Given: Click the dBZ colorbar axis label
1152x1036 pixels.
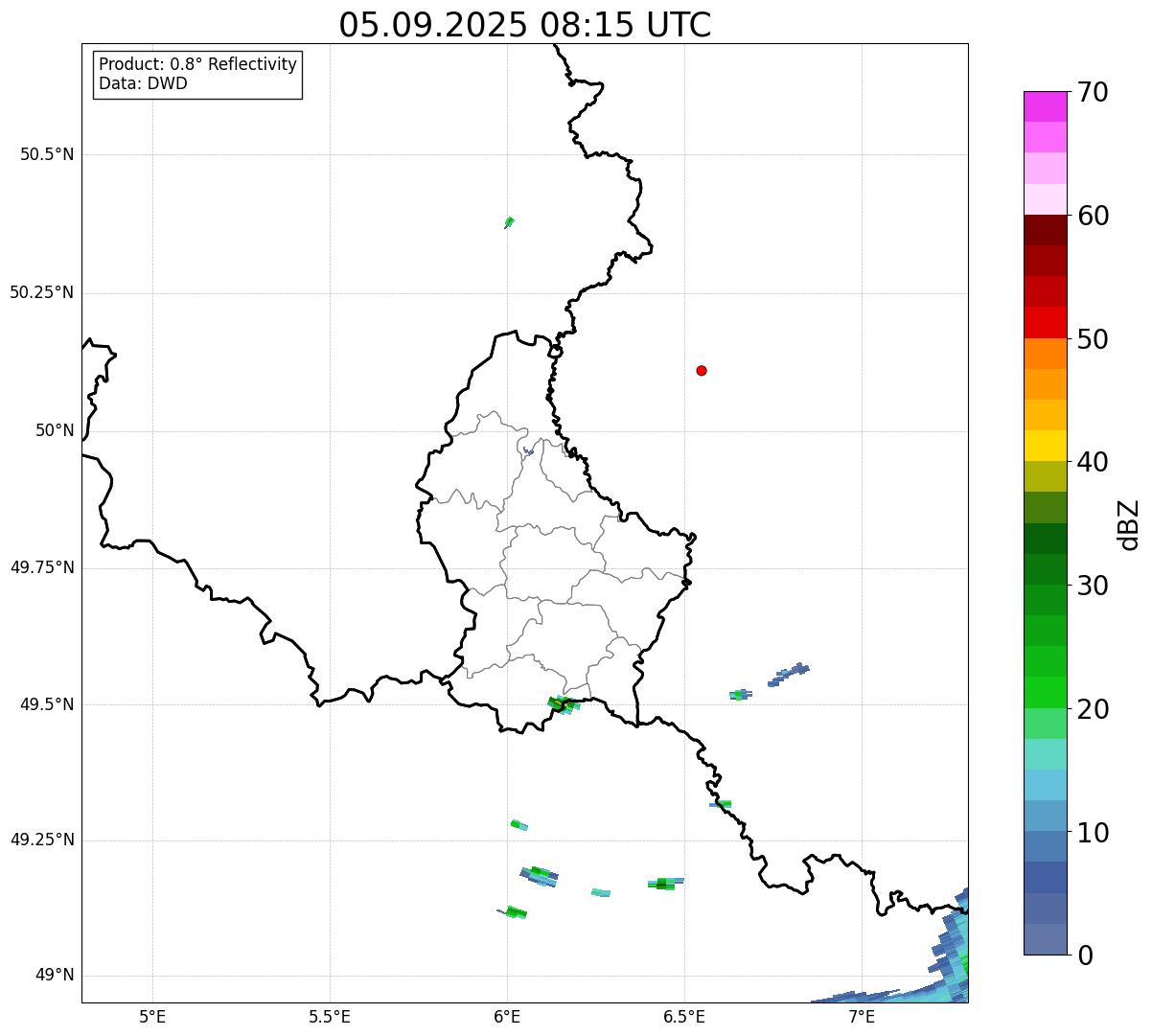Looking at the screenshot, I should pyautogui.click(x=1129, y=524).
